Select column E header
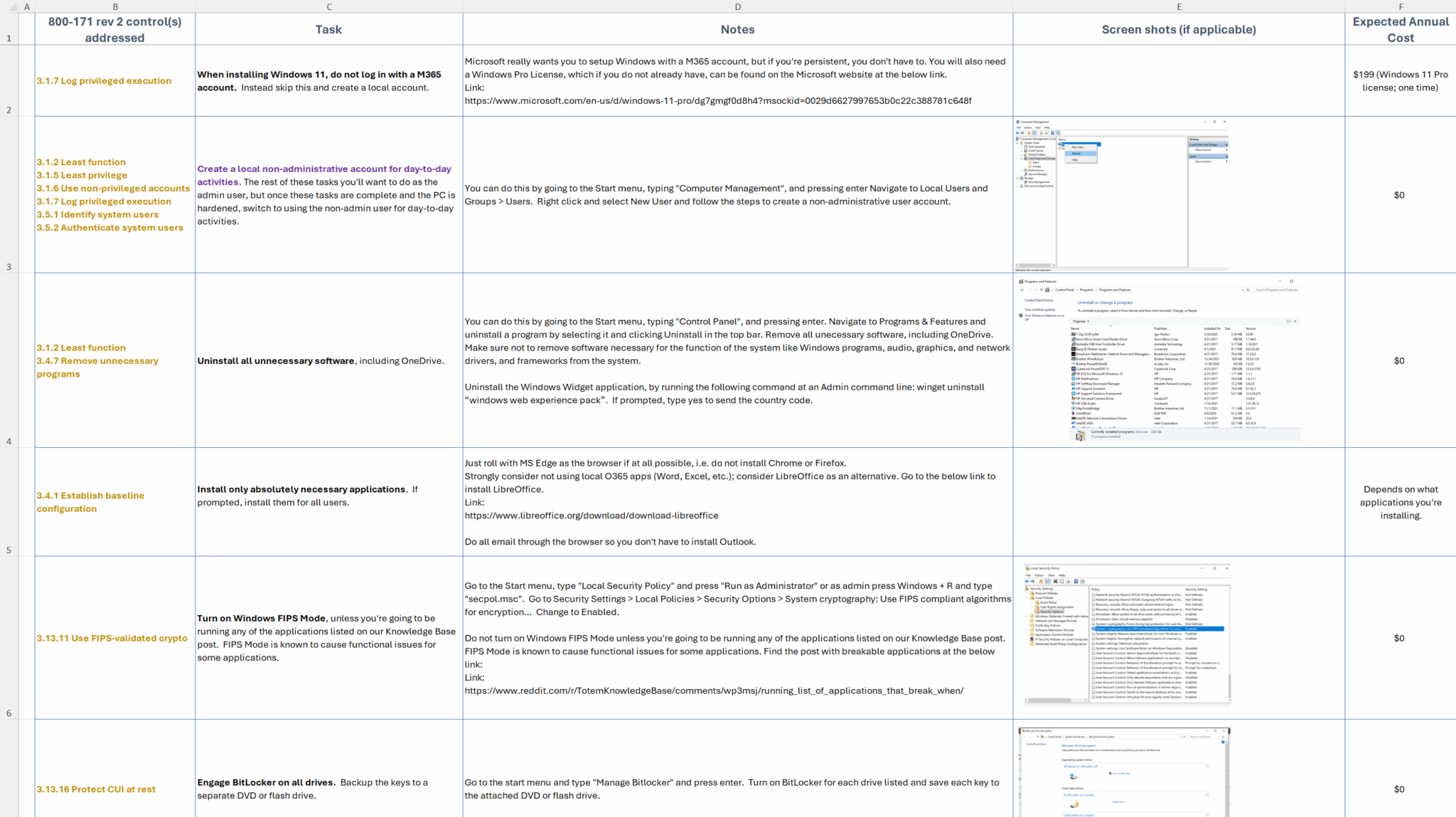This screenshot has width=1456, height=817. (1178, 6)
